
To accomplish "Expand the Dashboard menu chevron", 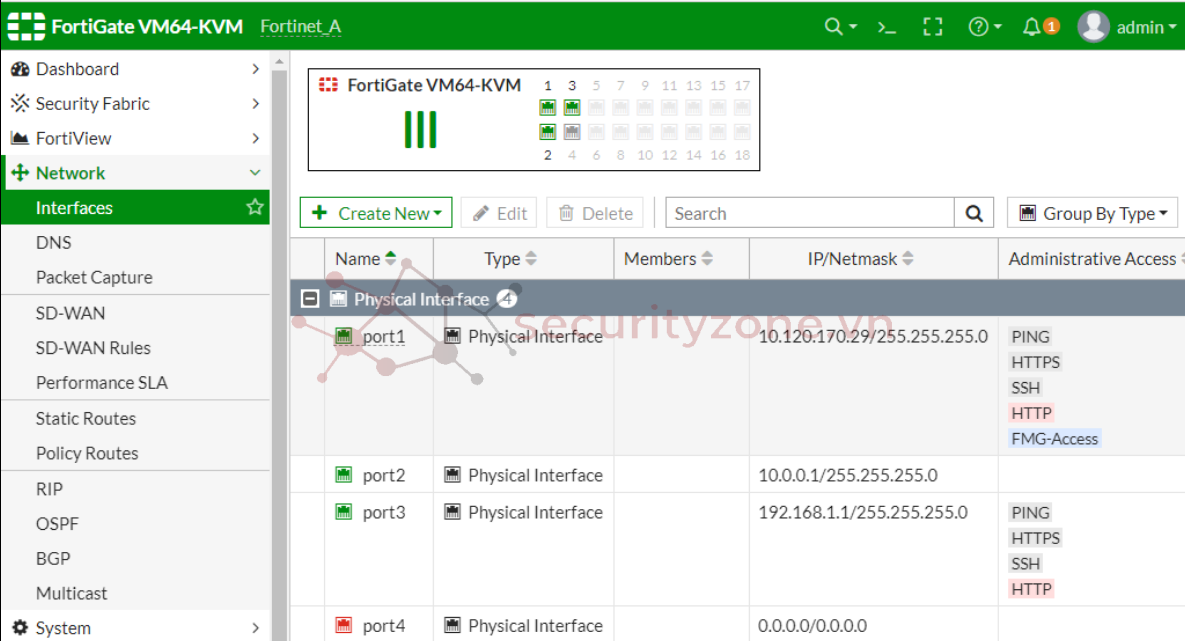I will point(255,69).
